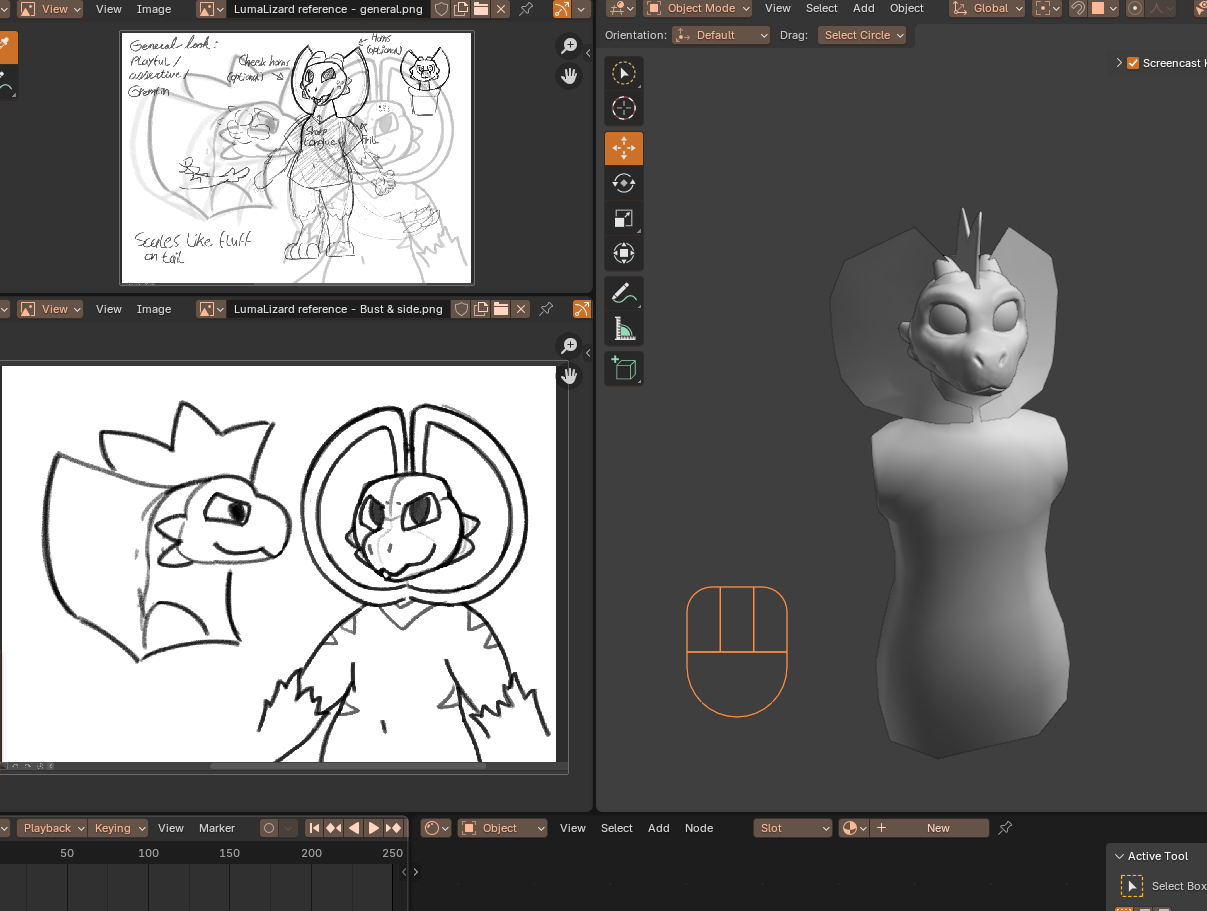Toggle pin on Bust & side.png image

click(x=546, y=309)
